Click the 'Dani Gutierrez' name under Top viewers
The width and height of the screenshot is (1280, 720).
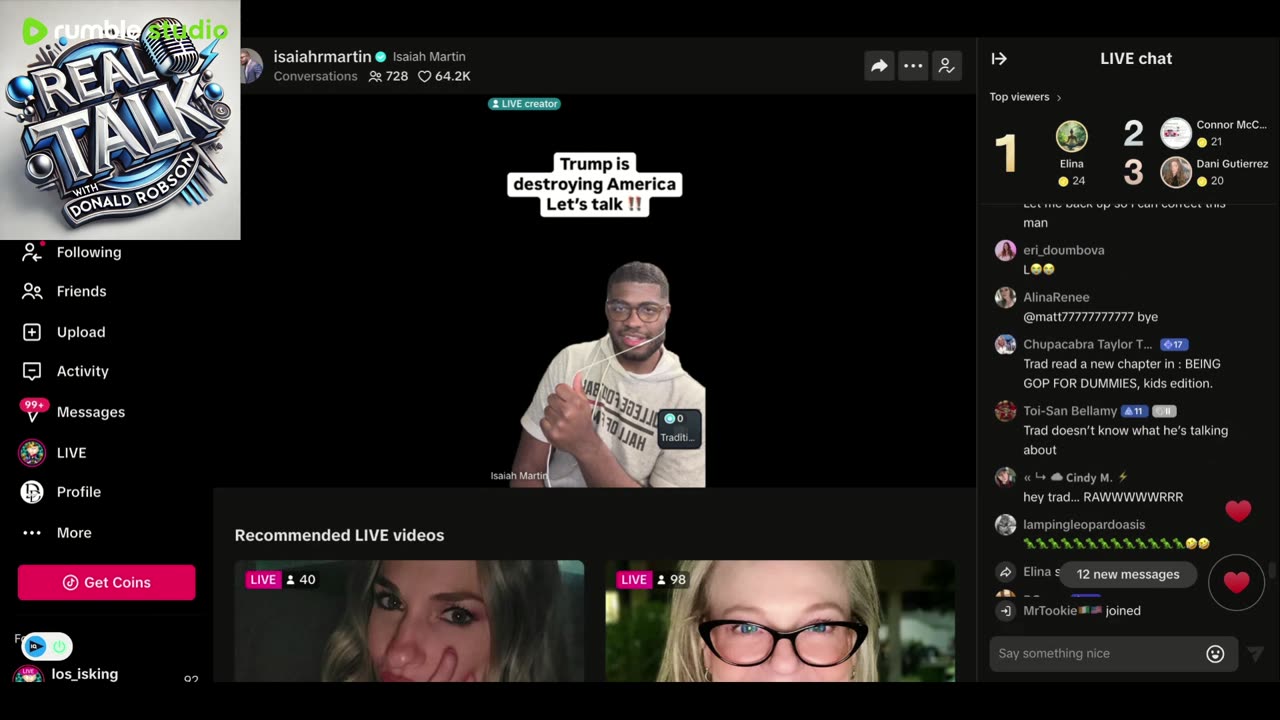(1232, 164)
